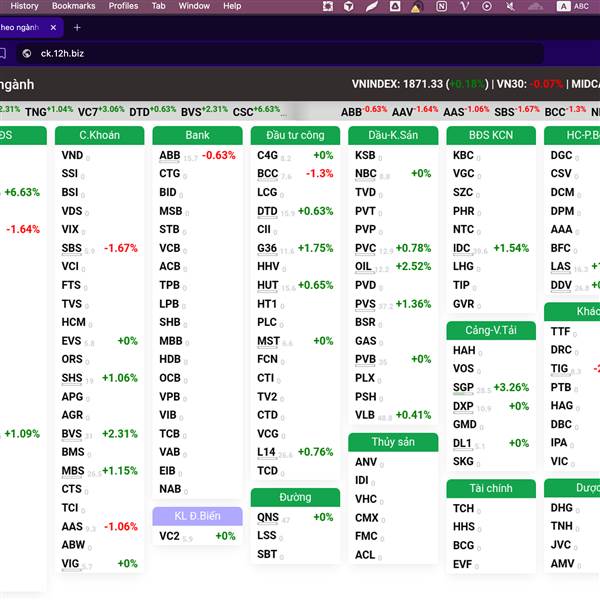Click TNG in the ticker strip
The image size is (600, 600).
click(36, 112)
